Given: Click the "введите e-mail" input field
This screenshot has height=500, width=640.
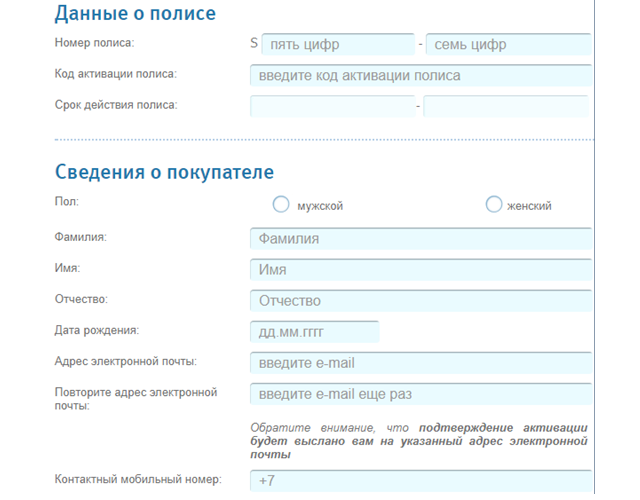Looking at the screenshot, I should tap(420, 363).
